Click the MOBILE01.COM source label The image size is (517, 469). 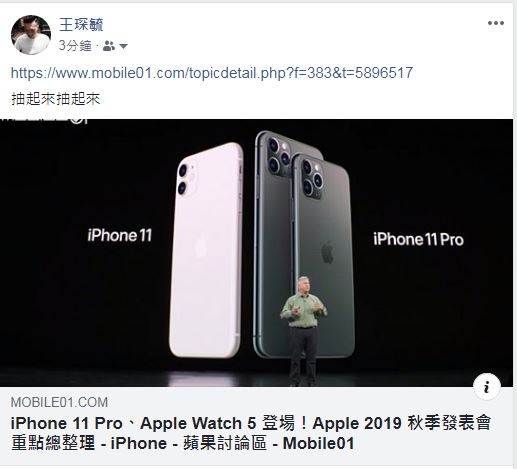(59, 402)
